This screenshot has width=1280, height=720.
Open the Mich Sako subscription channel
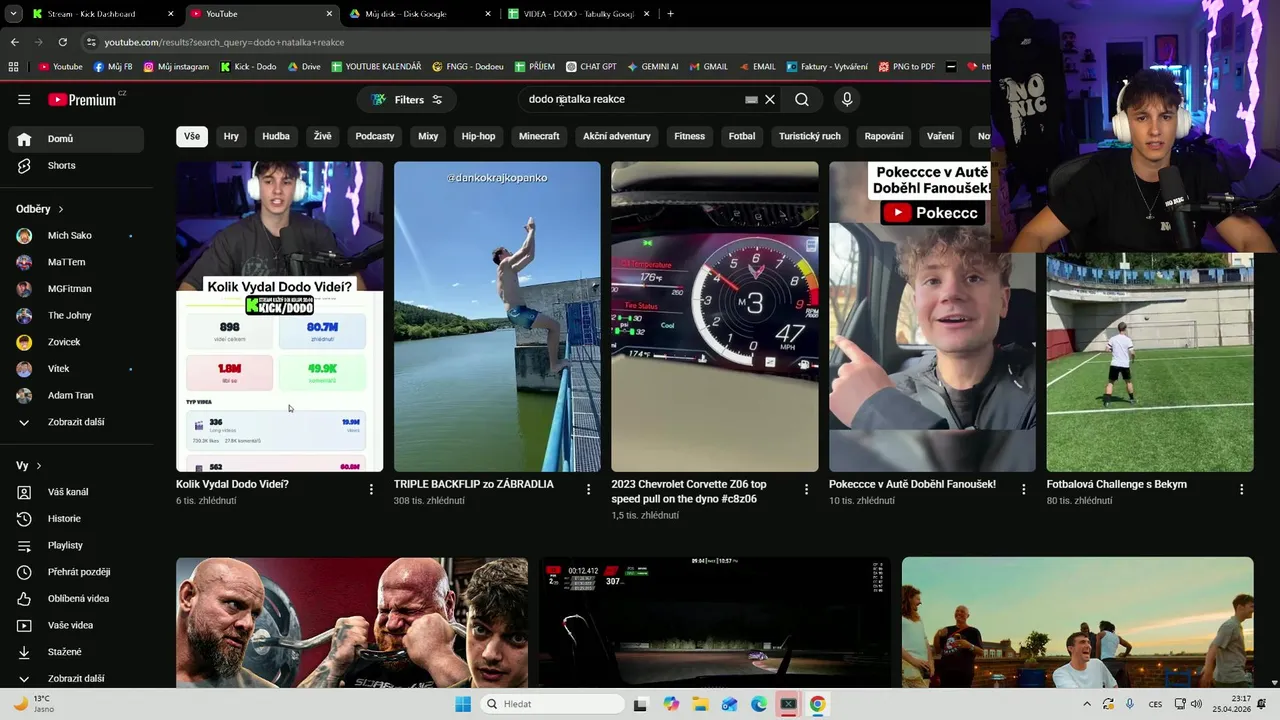tap(76, 236)
